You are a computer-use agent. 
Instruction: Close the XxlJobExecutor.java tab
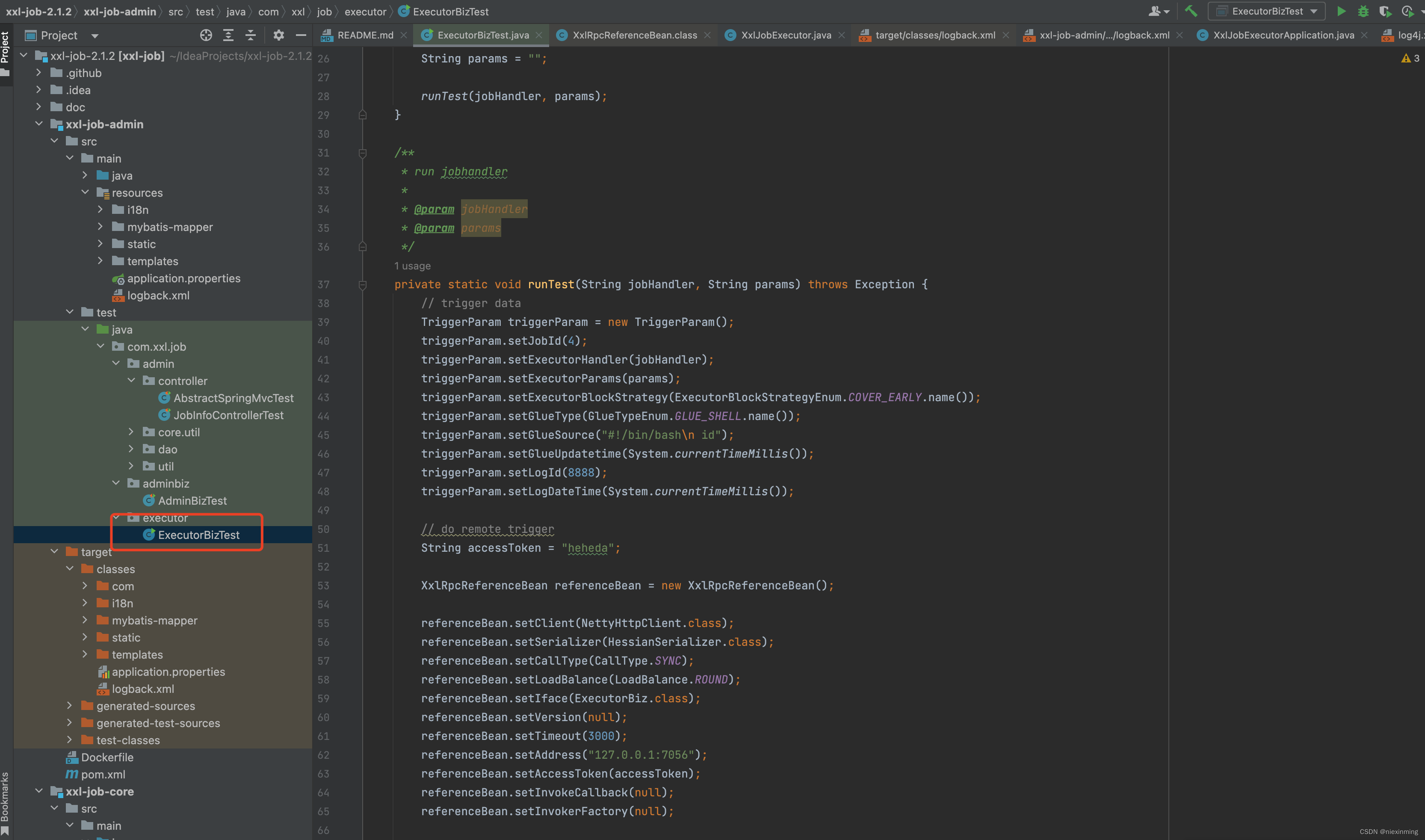click(842, 35)
